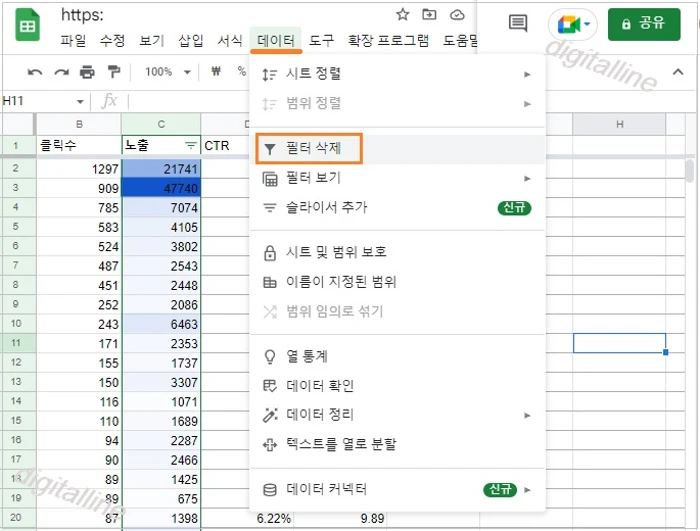
Task: Click the formula bar input
Action: coord(190,101)
